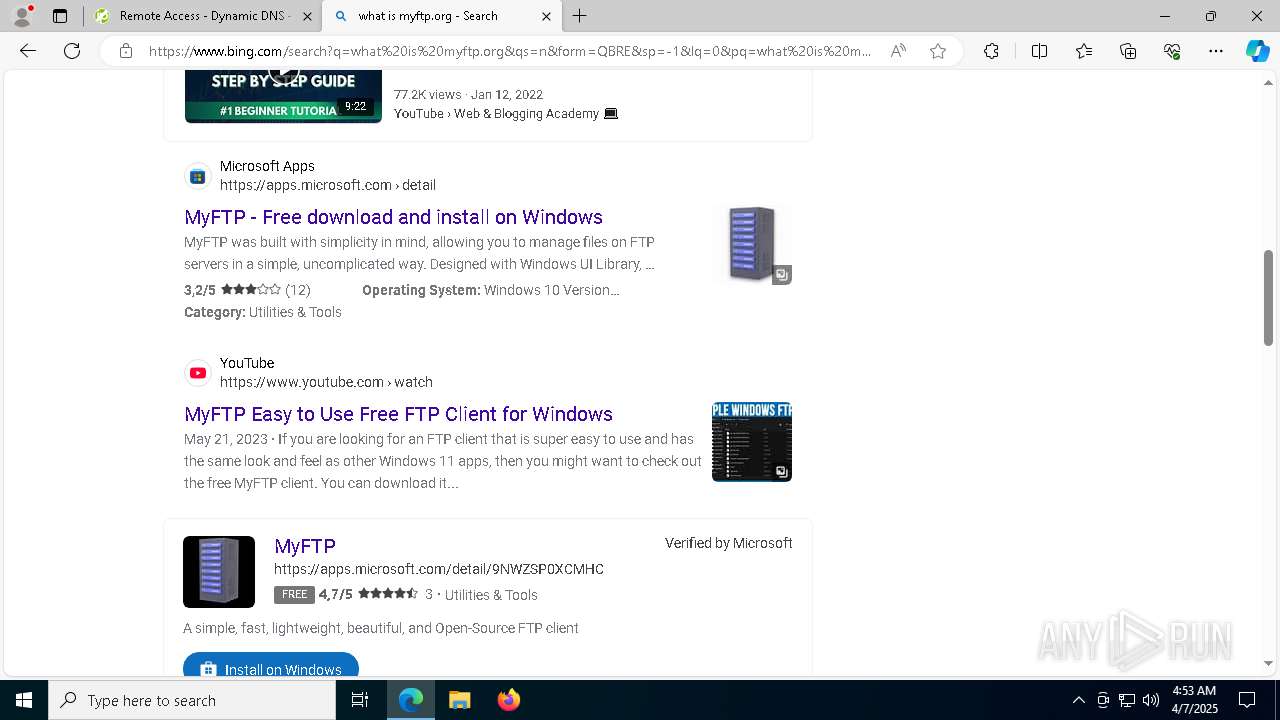
Task: Click the FREE badge
Action: (x=294, y=594)
